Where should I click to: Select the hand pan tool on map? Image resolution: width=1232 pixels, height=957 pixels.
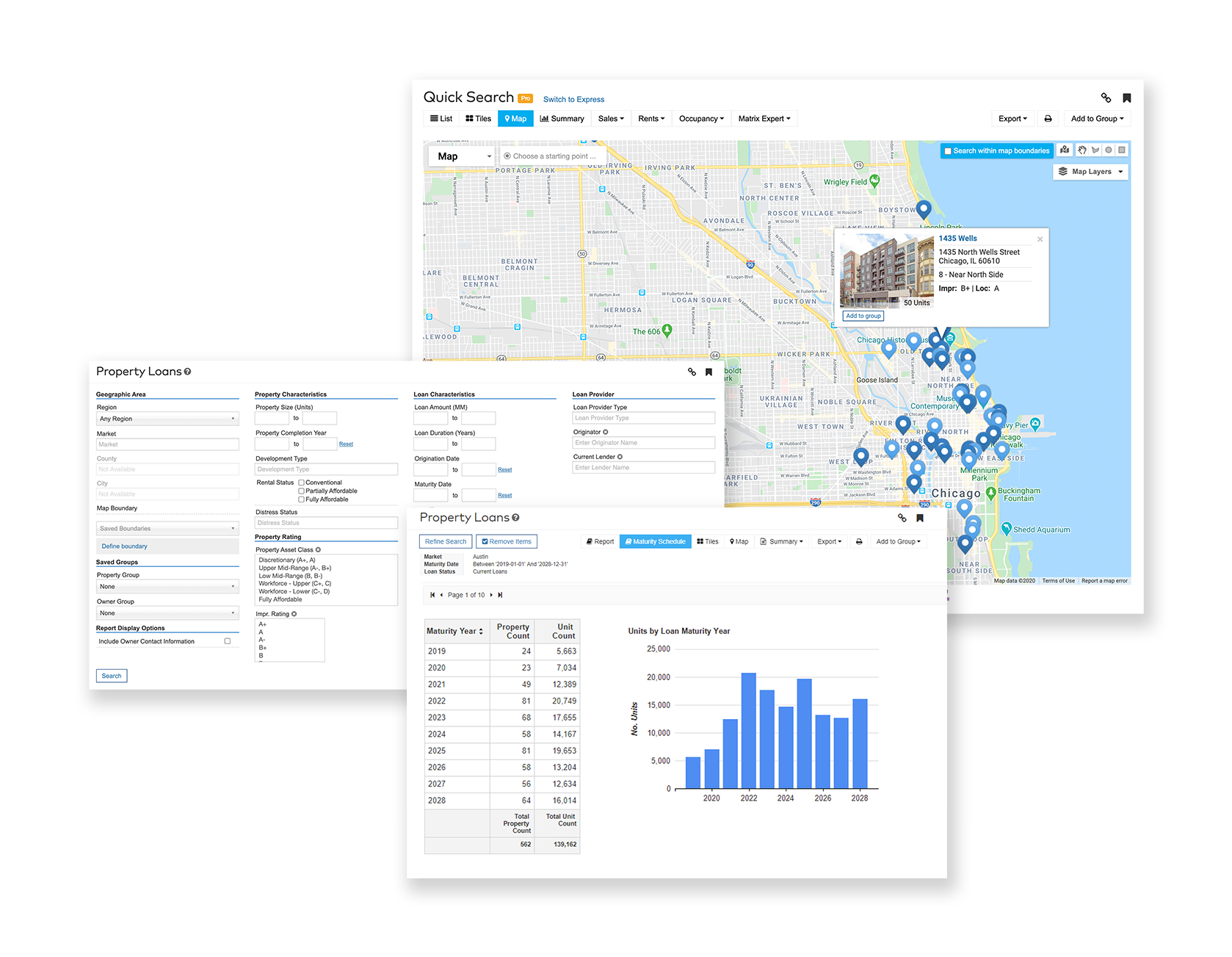[x=1081, y=151]
